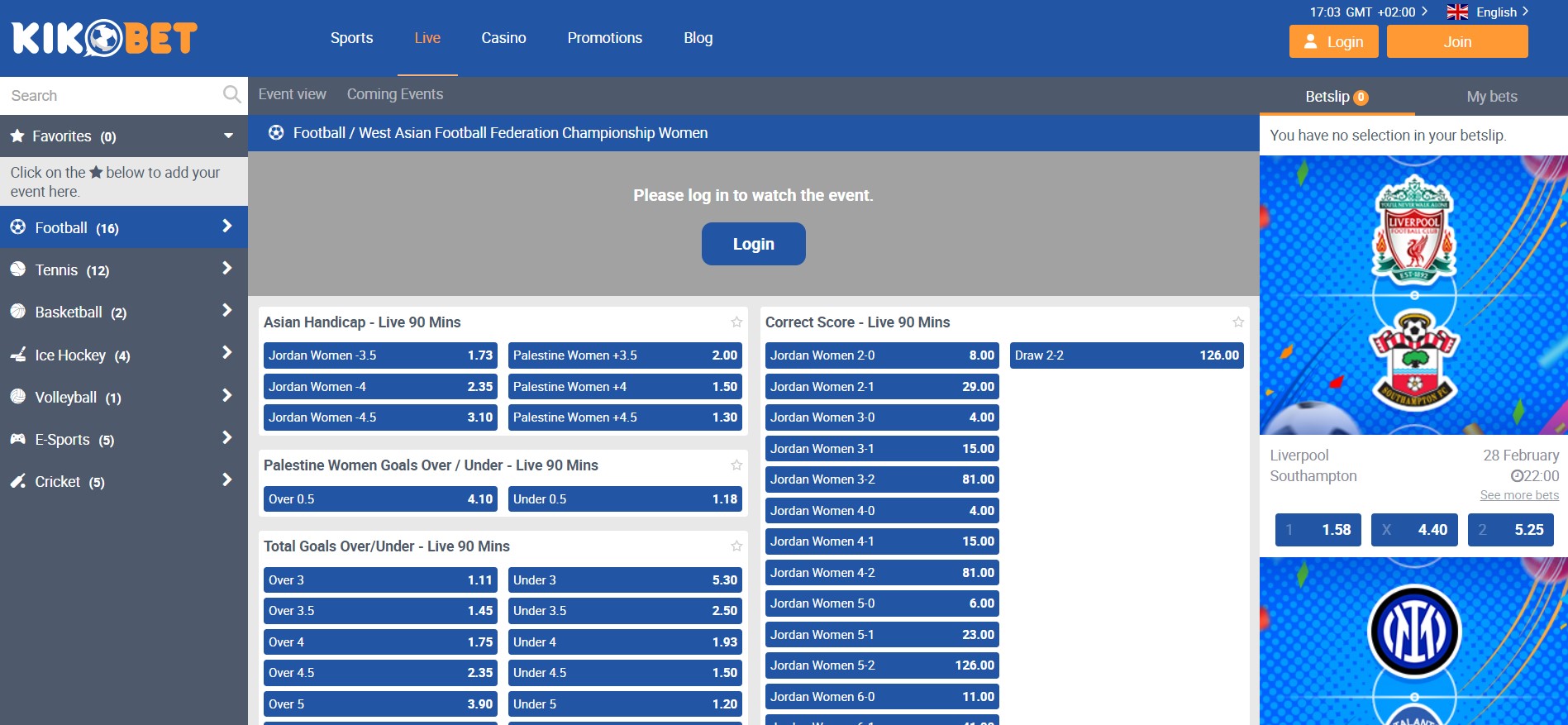1568x725 pixels.
Task: Select Palestine Women +4 at 1.50
Action: [x=625, y=387]
